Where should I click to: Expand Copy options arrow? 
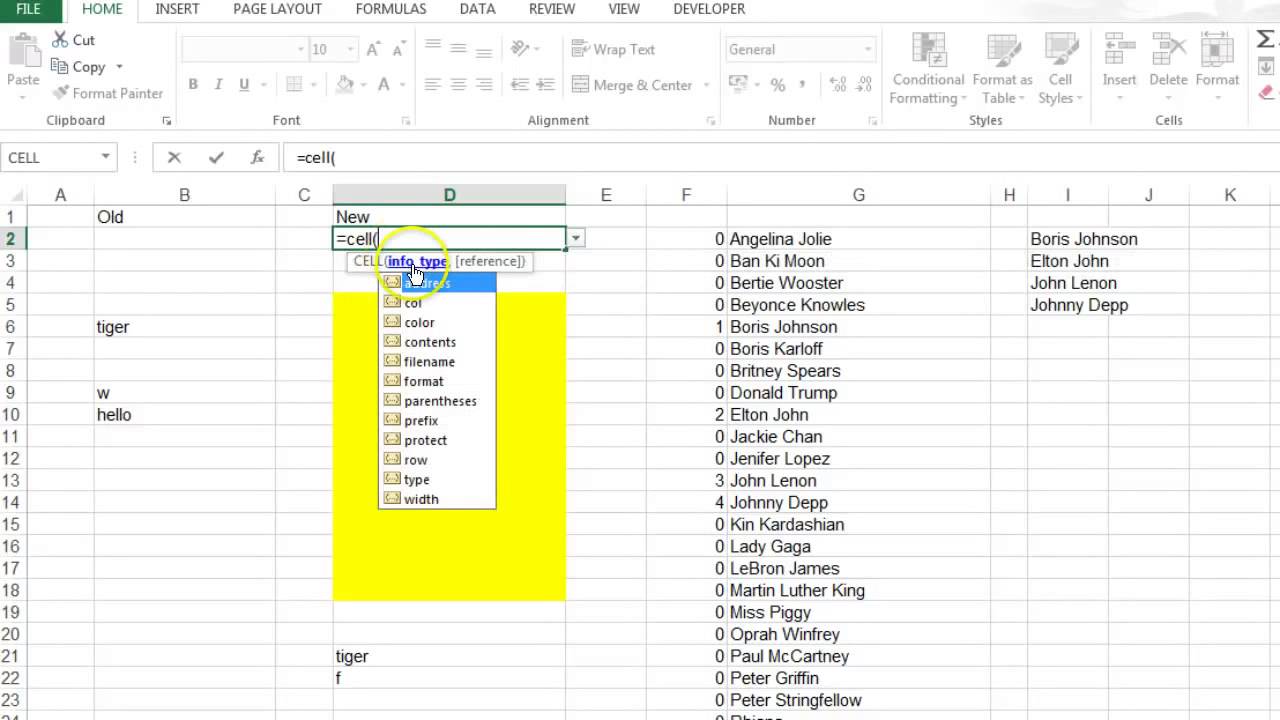tap(119, 67)
